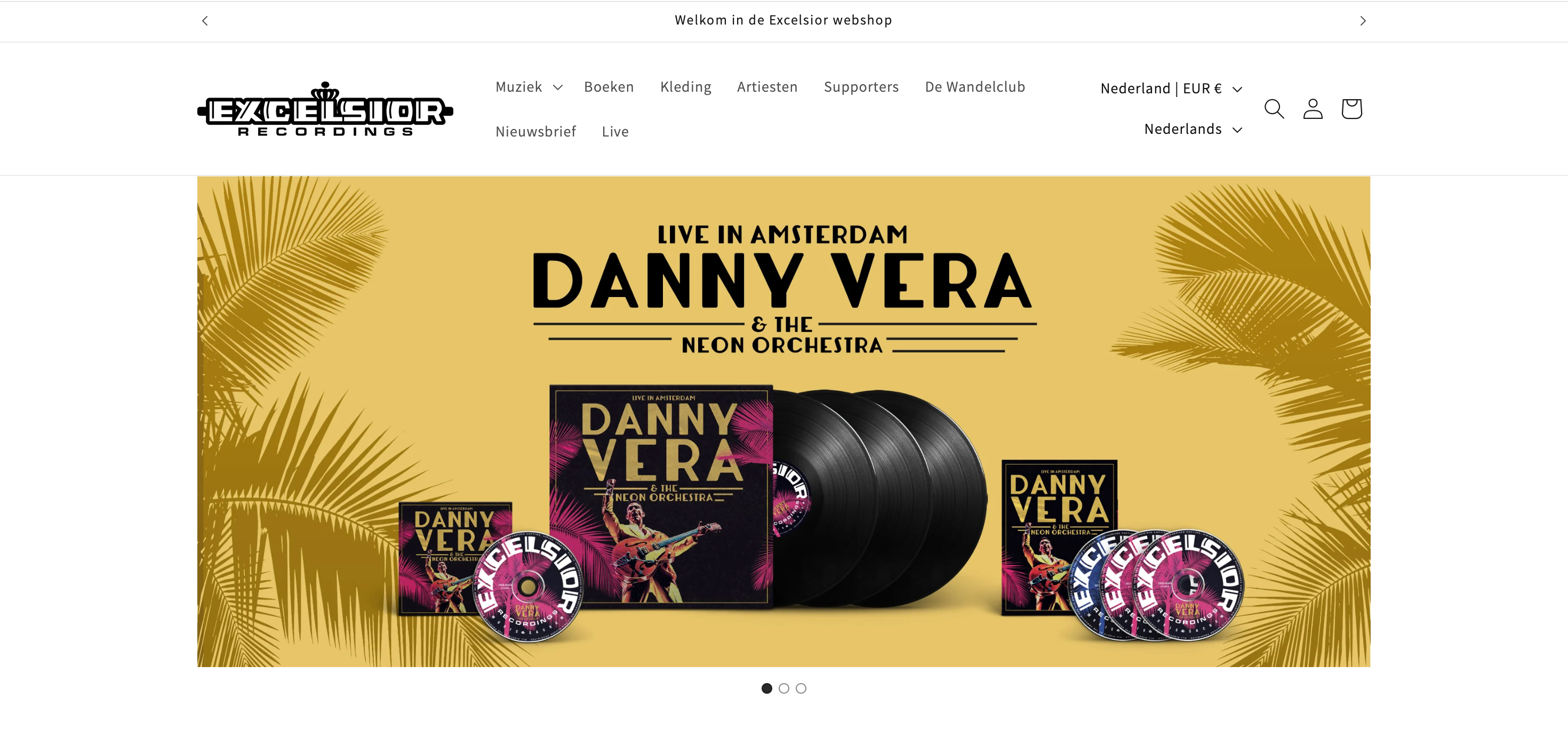Select the second slideshow dot

point(784,688)
